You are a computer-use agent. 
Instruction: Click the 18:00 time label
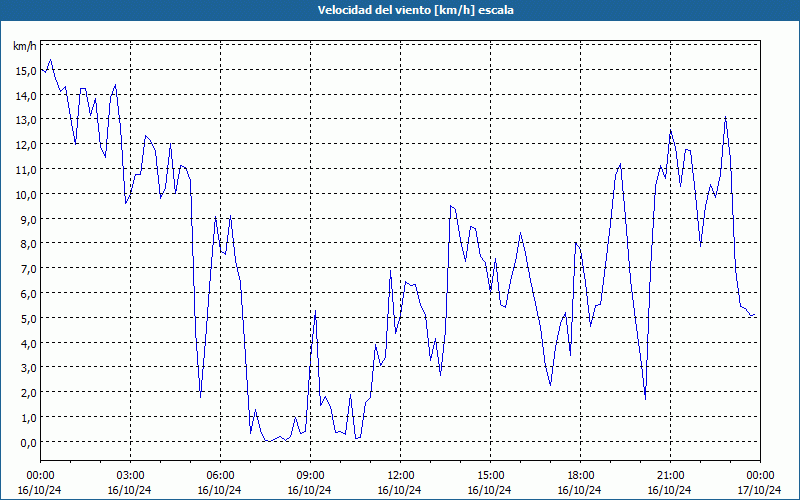[x=580, y=476]
